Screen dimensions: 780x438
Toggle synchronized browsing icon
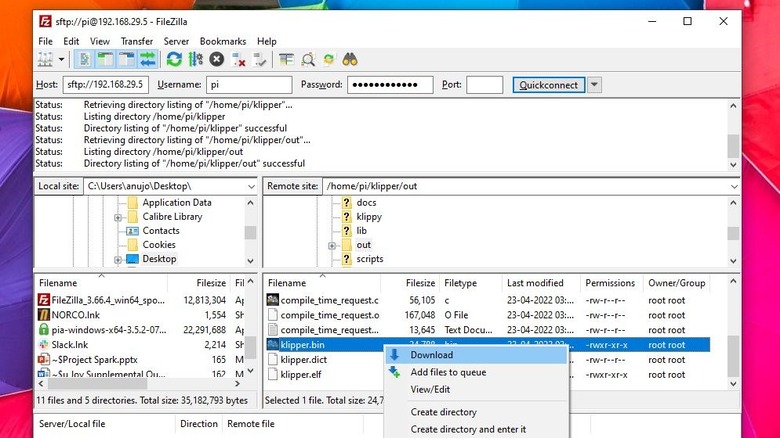pos(329,59)
